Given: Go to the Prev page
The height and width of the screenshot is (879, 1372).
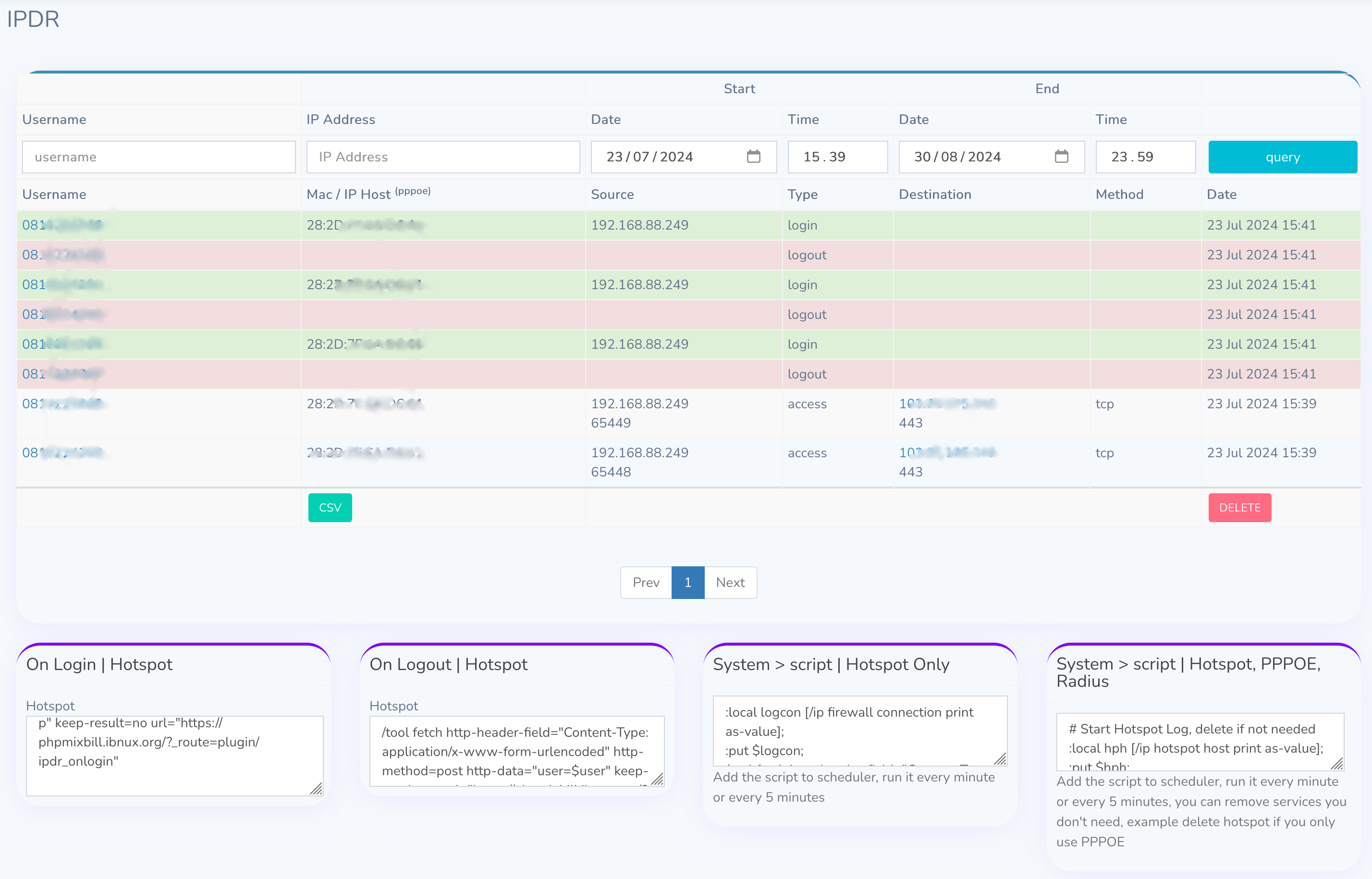Looking at the screenshot, I should pyautogui.click(x=646, y=582).
